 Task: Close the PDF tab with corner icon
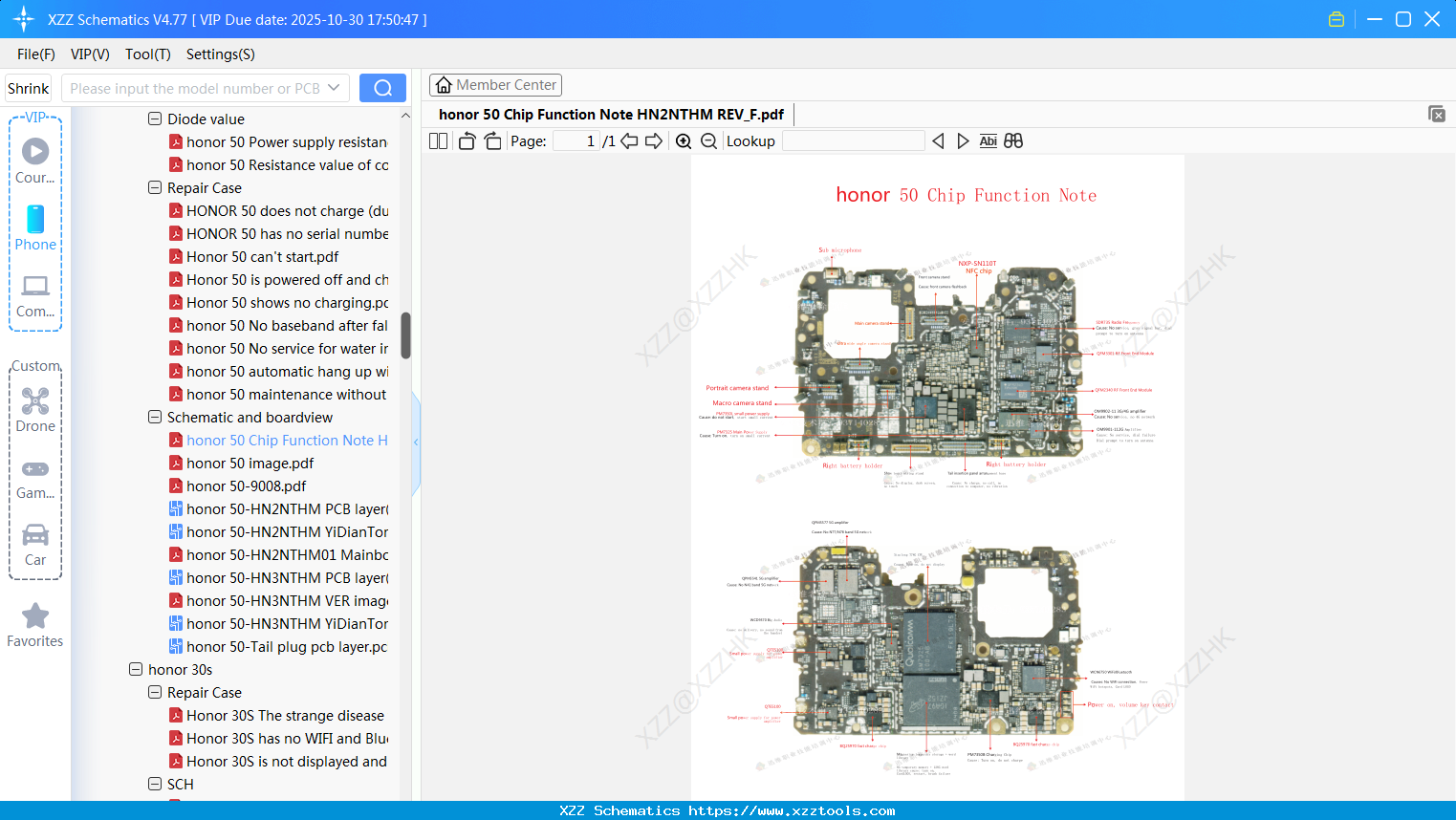pyautogui.click(x=1437, y=114)
